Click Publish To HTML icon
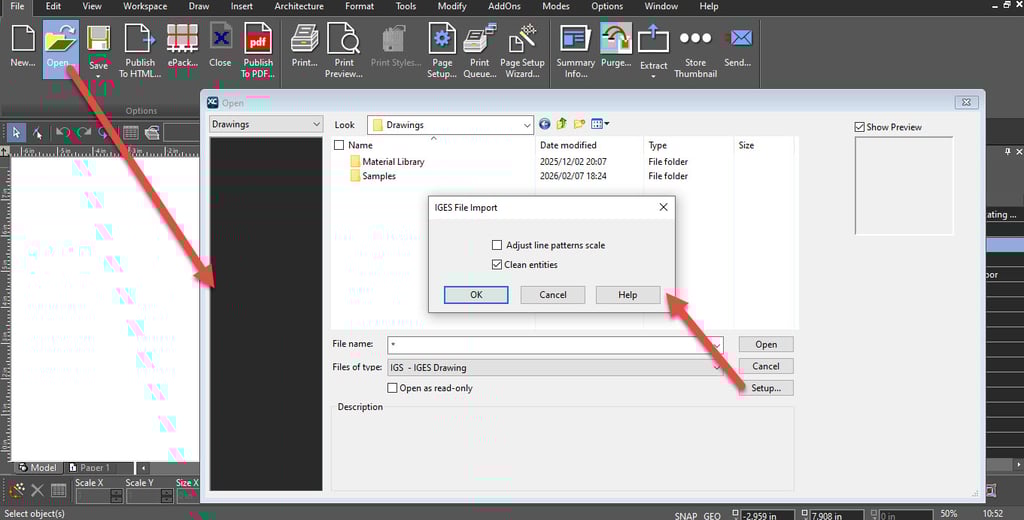 click(x=140, y=38)
